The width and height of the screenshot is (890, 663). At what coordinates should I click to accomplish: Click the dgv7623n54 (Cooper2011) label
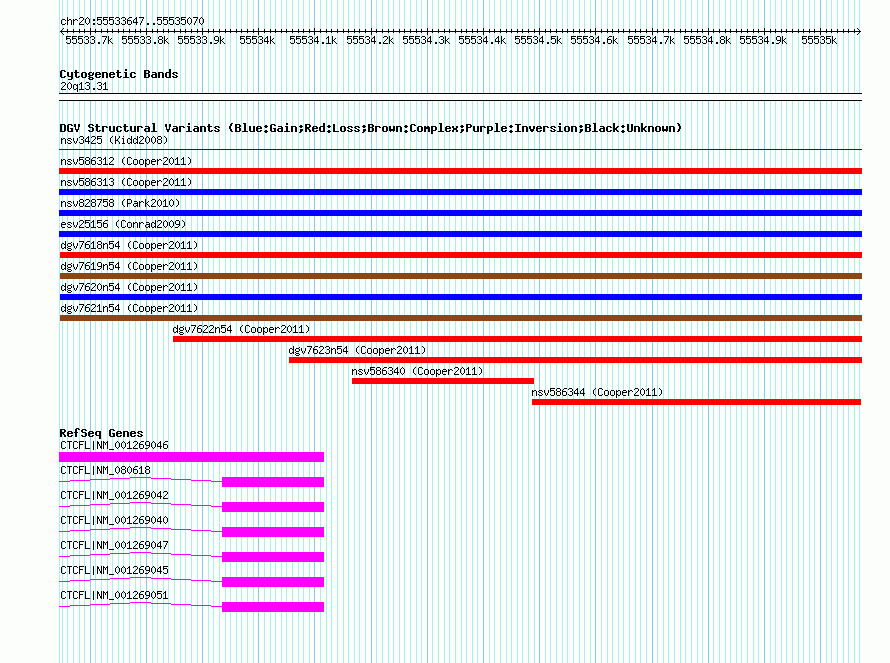pos(358,350)
